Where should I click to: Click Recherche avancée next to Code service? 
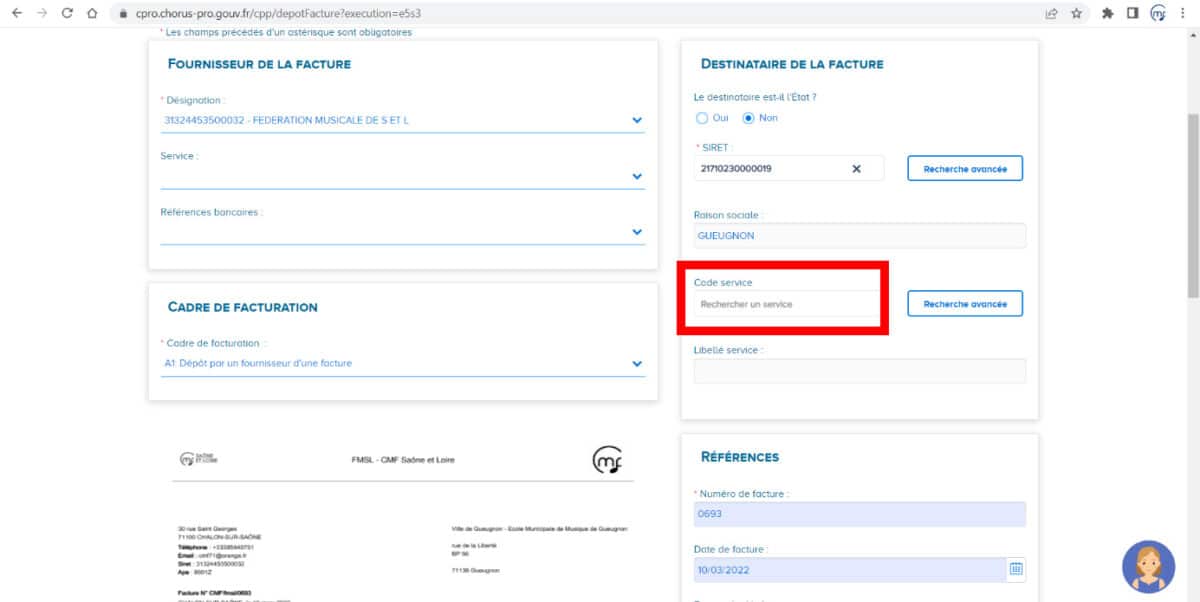(964, 303)
